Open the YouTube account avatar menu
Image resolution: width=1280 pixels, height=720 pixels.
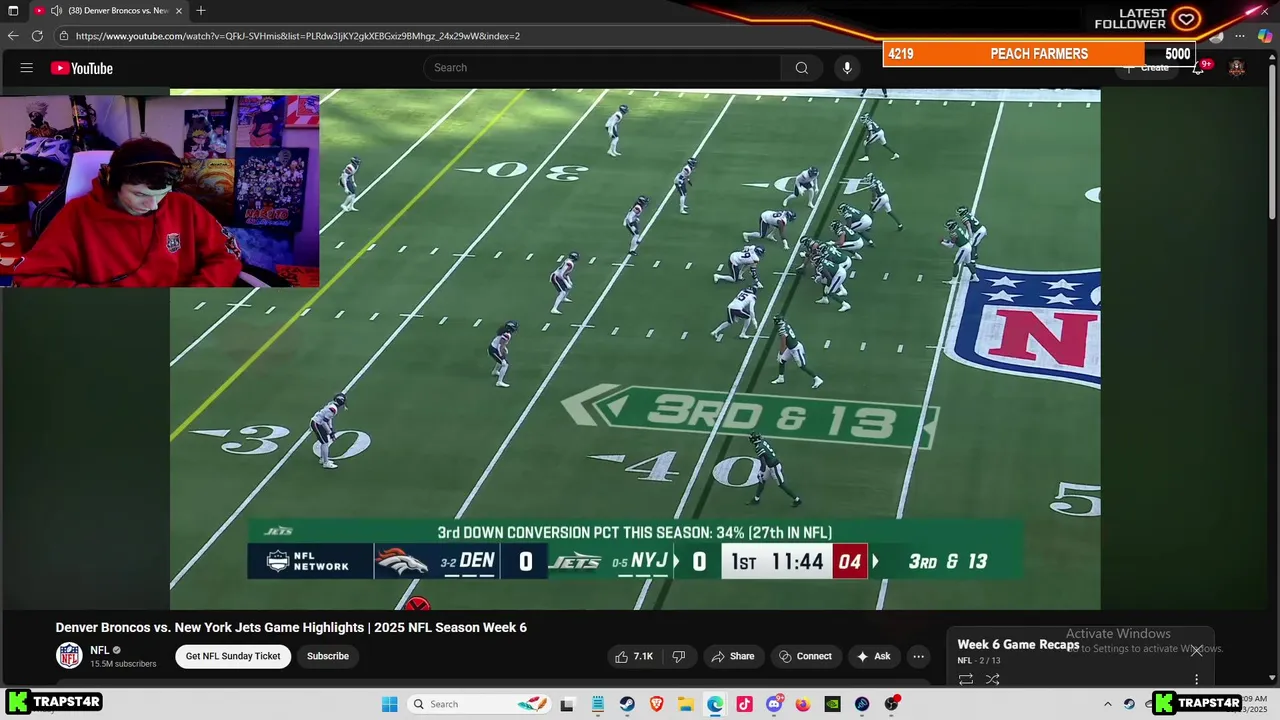point(1237,68)
